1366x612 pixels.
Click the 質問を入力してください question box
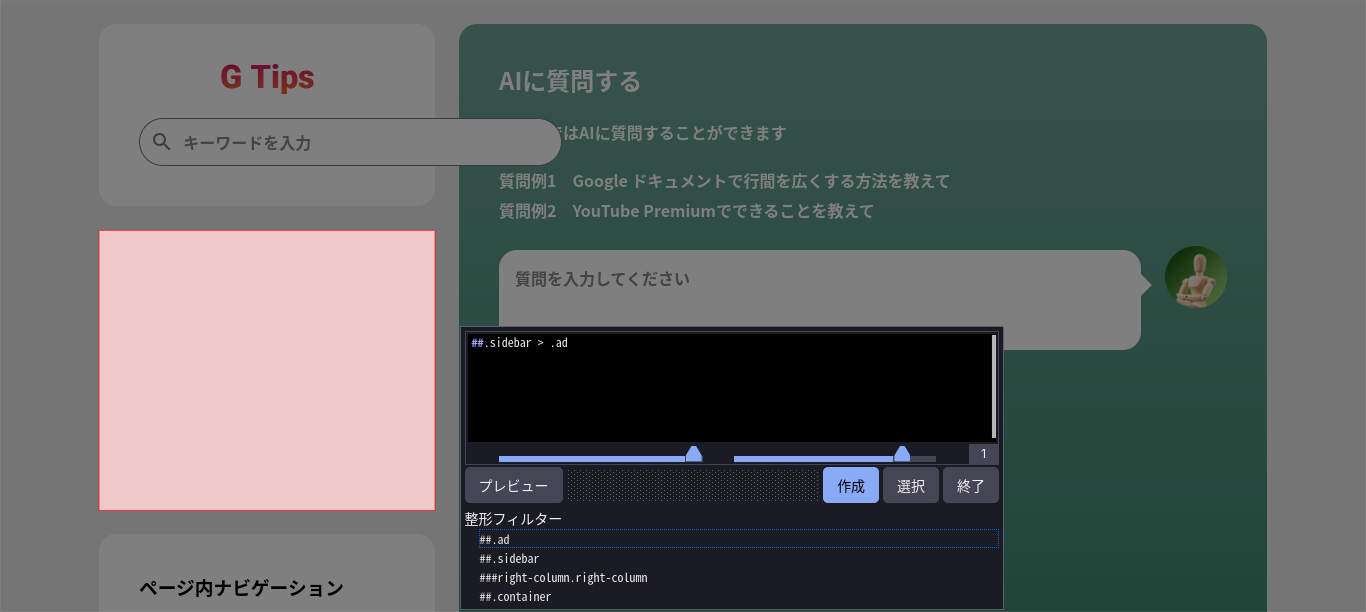[x=820, y=300]
